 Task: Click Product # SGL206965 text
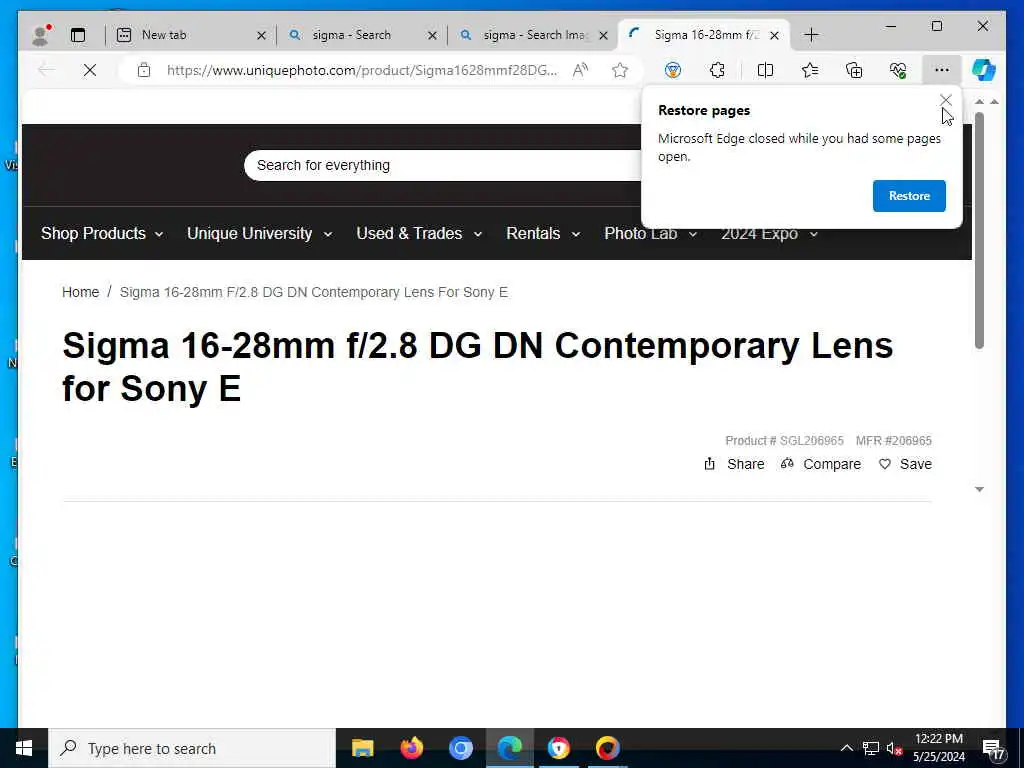(784, 441)
